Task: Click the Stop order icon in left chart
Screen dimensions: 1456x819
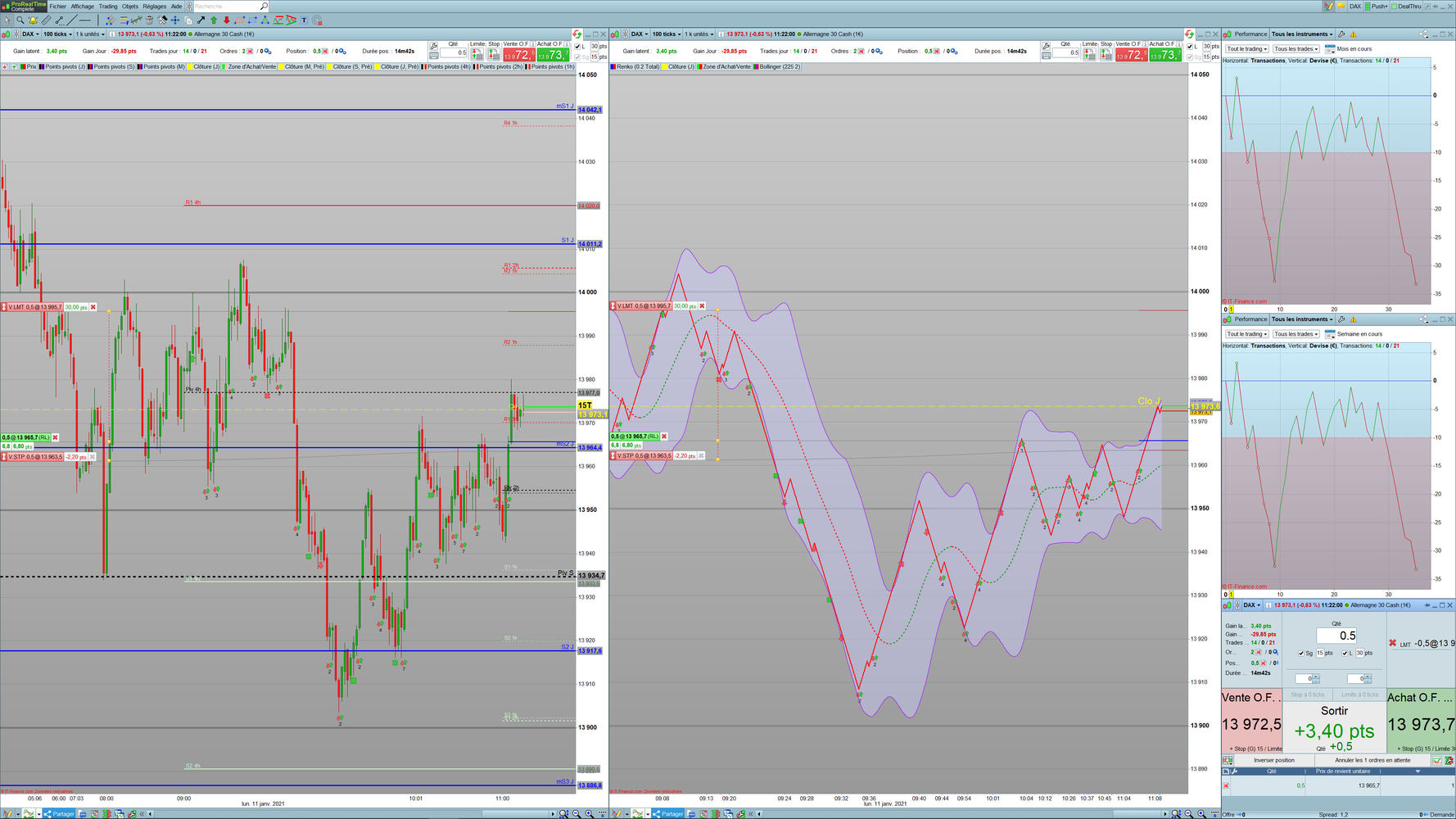Action: pos(494,54)
